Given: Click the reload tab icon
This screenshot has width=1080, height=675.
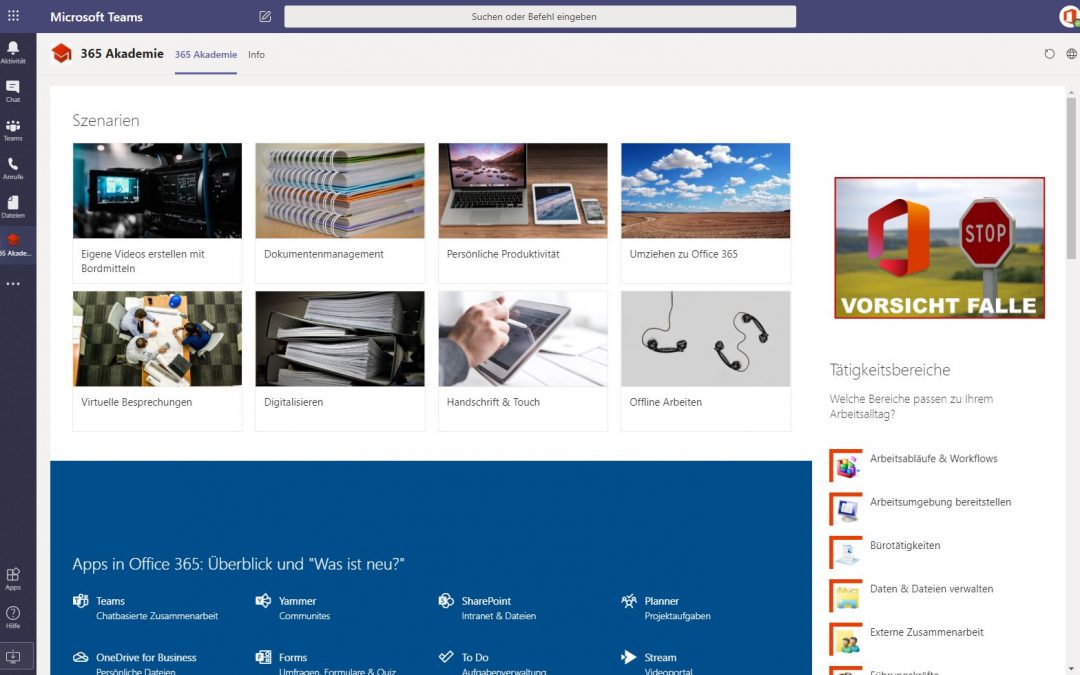Looking at the screenshot, I should [x=1049, y=54].
